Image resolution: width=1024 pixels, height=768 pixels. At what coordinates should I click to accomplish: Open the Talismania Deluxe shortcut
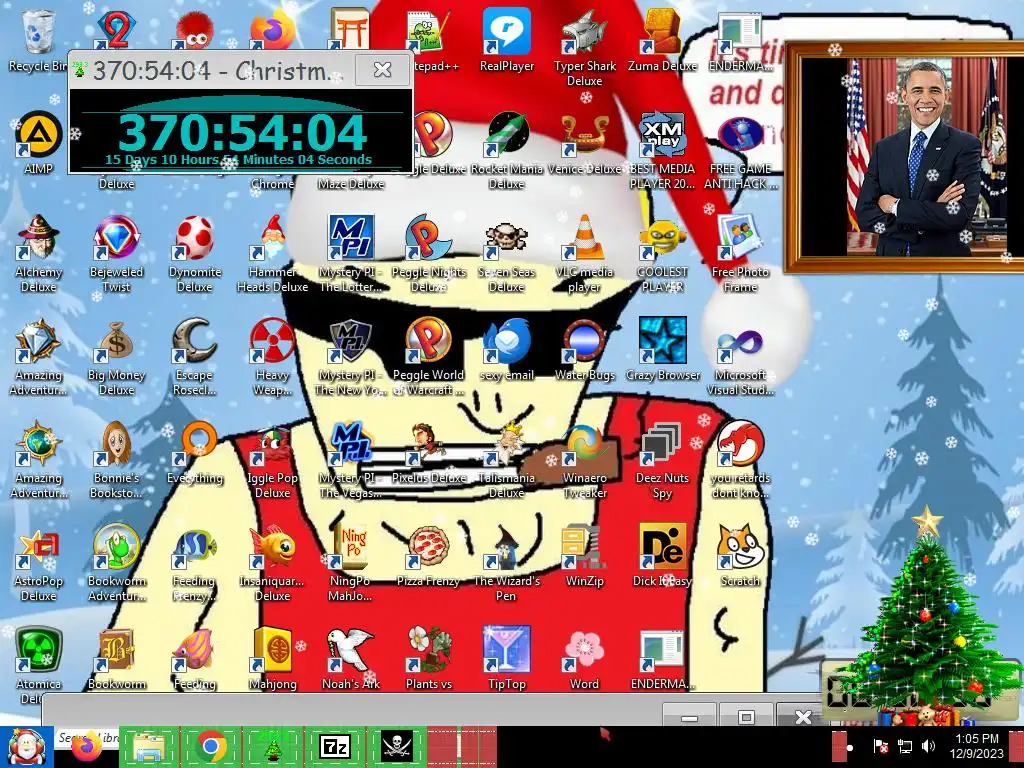[507, 460]
